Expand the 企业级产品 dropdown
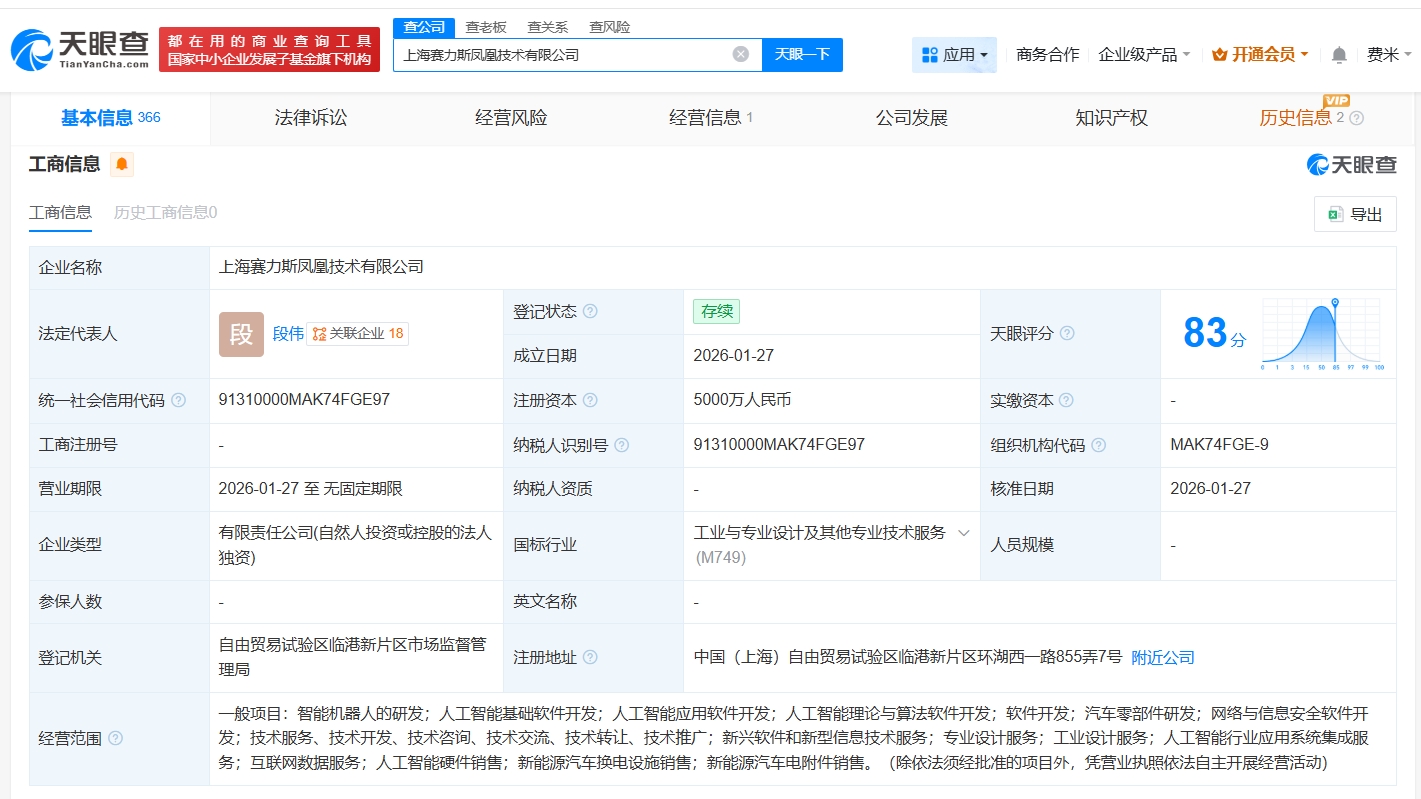 point(1144,55)
